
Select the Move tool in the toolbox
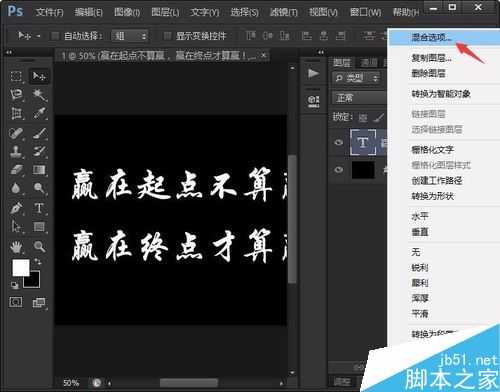(x=39, y=76)
